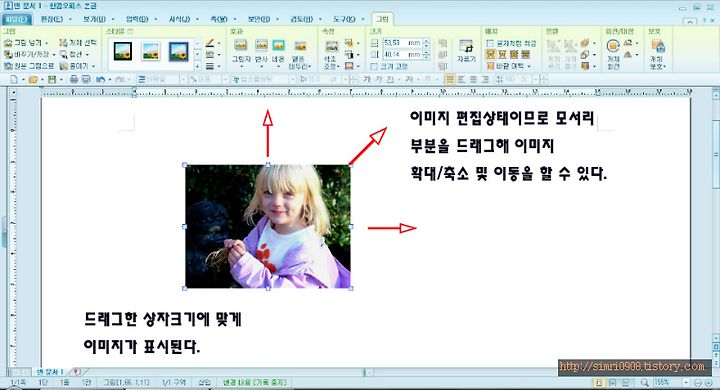Collapse the ribbon with the chevron button
This screenshot has width=720, height=390.
tap(689, 21)
